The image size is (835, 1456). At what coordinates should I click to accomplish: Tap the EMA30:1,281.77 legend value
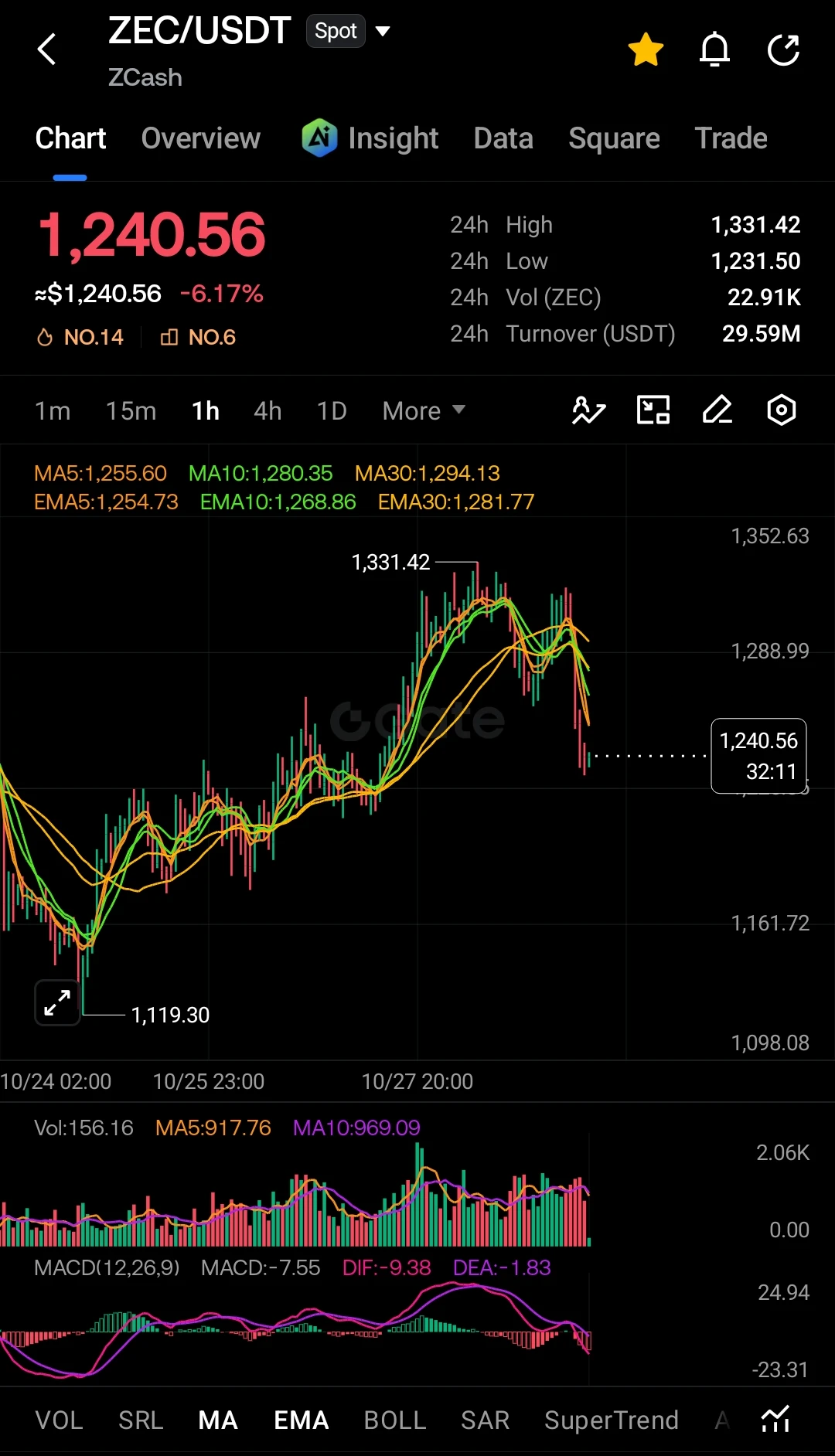point(456,502)
